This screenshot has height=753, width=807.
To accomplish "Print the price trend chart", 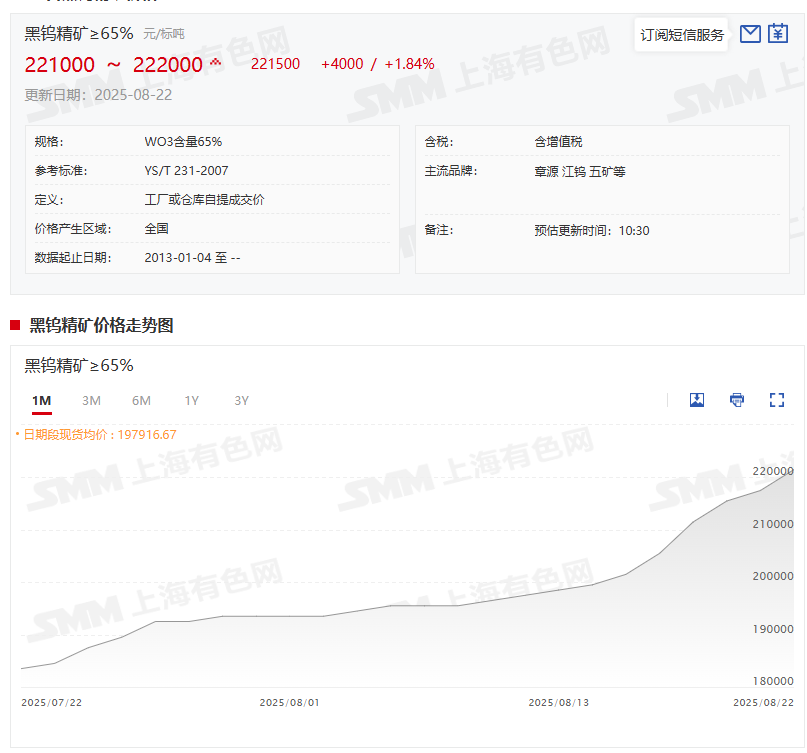I will coord(737,400).
